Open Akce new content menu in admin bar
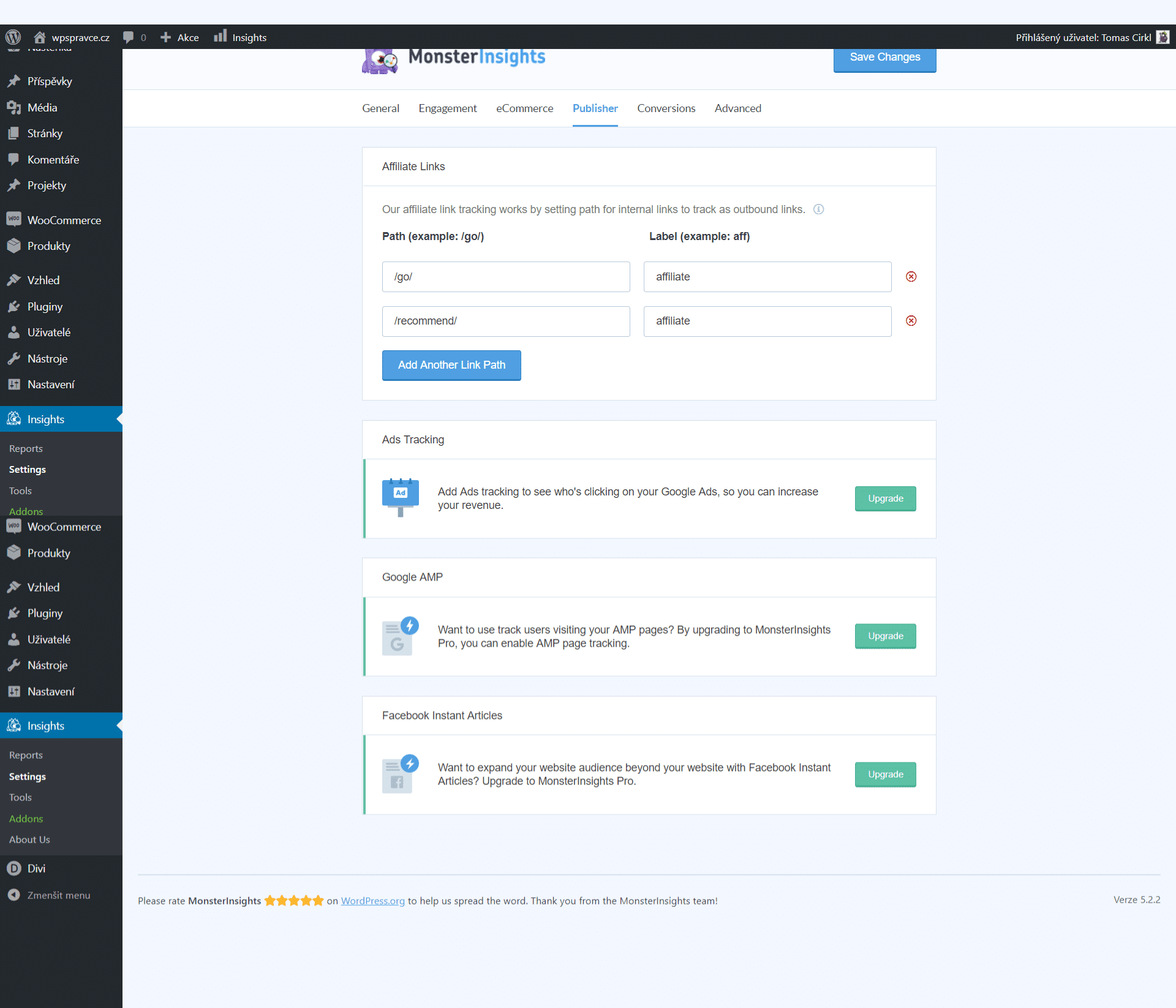The image size is (1176, 1008). 179,37
